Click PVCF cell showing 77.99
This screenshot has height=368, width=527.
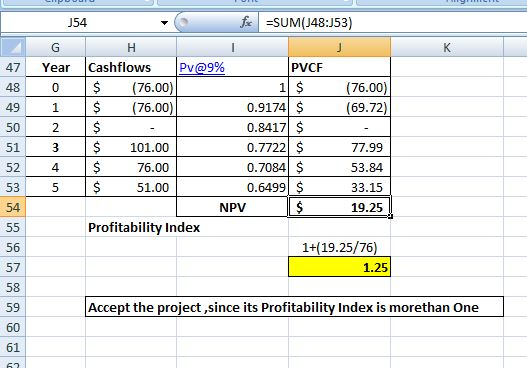click(x=339, y=147)
